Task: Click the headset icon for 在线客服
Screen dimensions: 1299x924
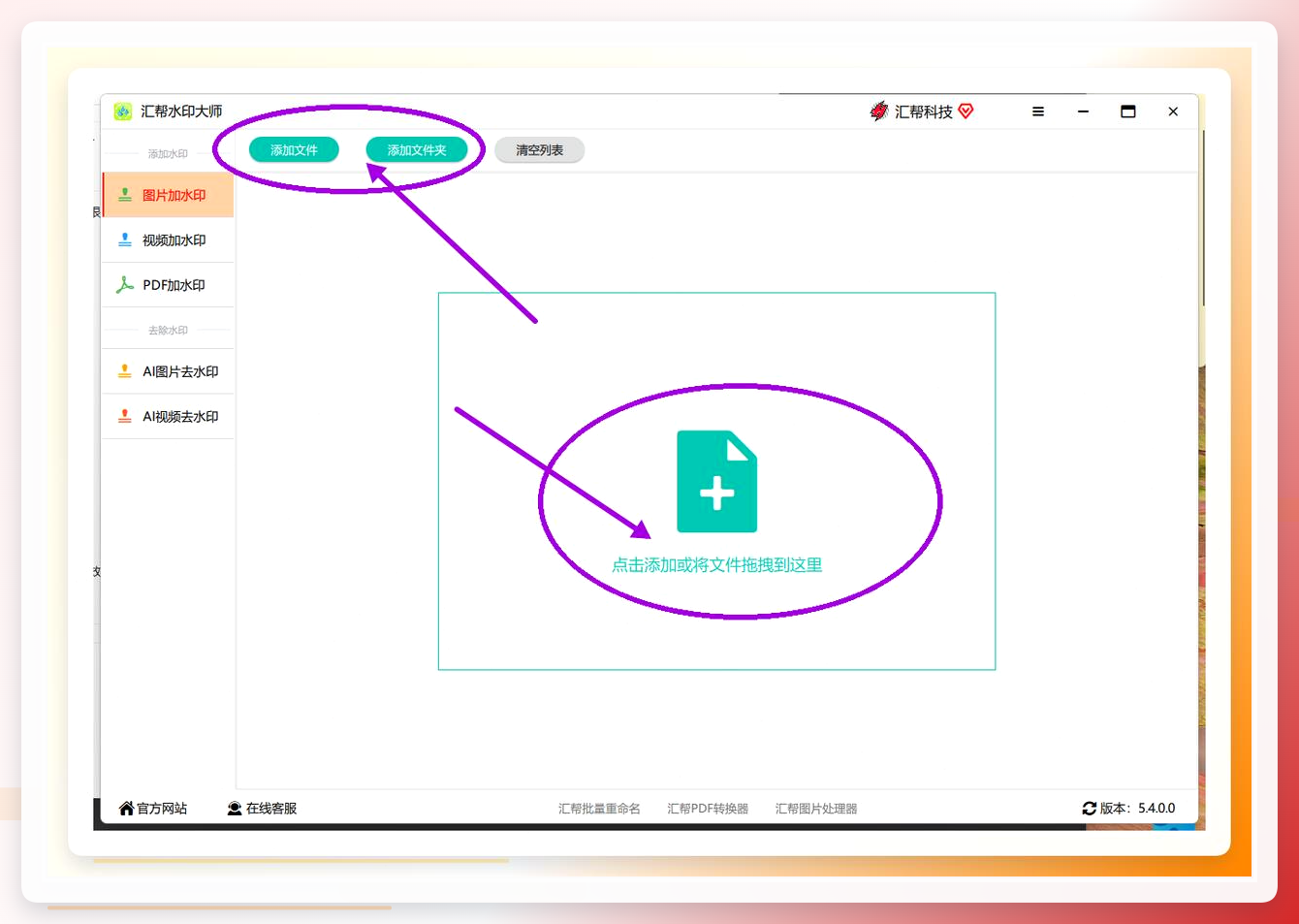Action: (x=235, y=809)
